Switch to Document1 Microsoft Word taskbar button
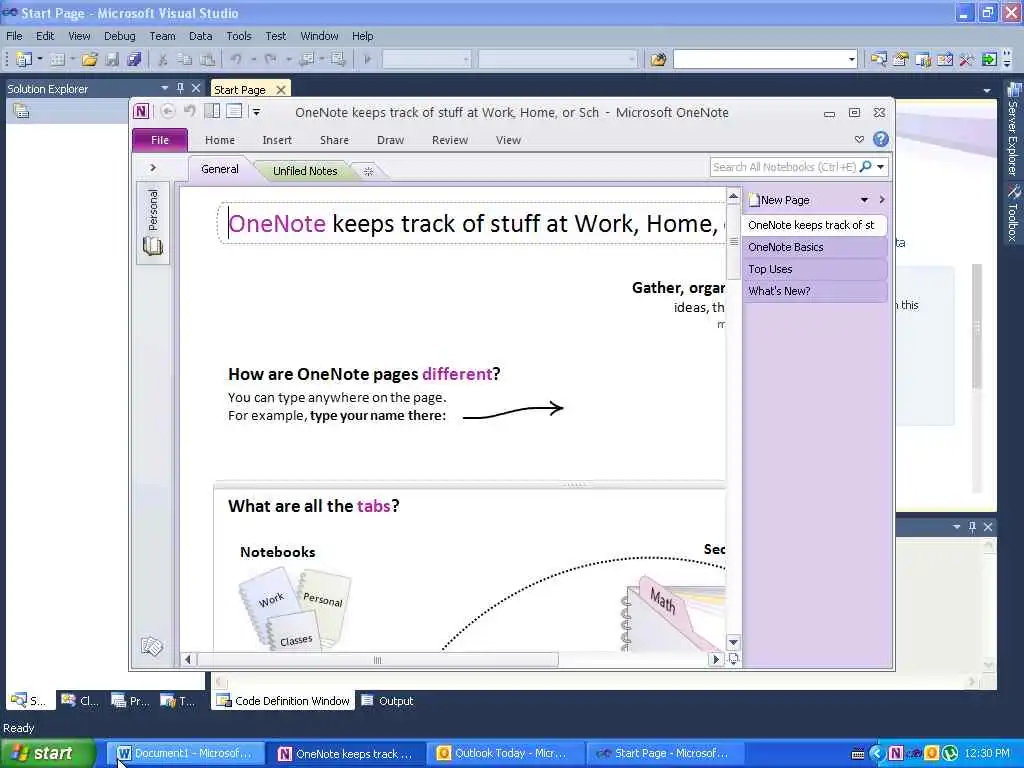Image resolution: width=1024 pixels, height=768 pixels. (x=185, y=753)
